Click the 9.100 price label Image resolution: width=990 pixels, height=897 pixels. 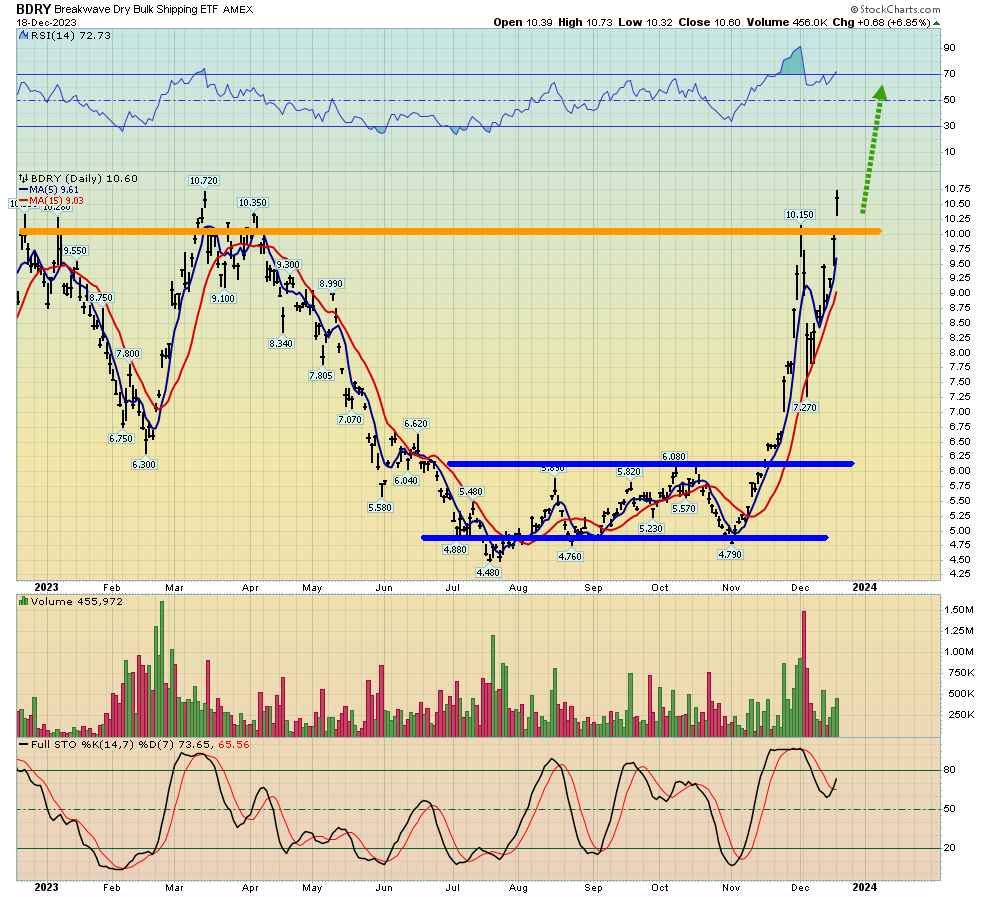pos(223,299)
